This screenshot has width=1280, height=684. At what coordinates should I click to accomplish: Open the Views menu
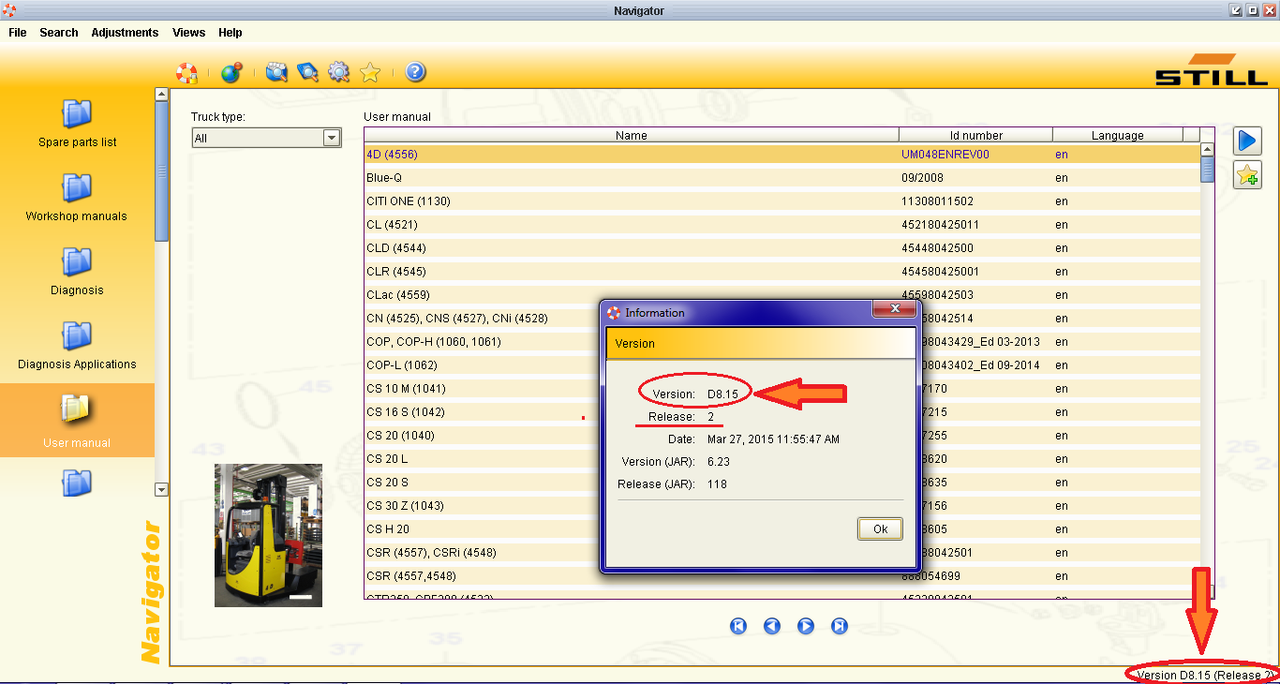189,33
